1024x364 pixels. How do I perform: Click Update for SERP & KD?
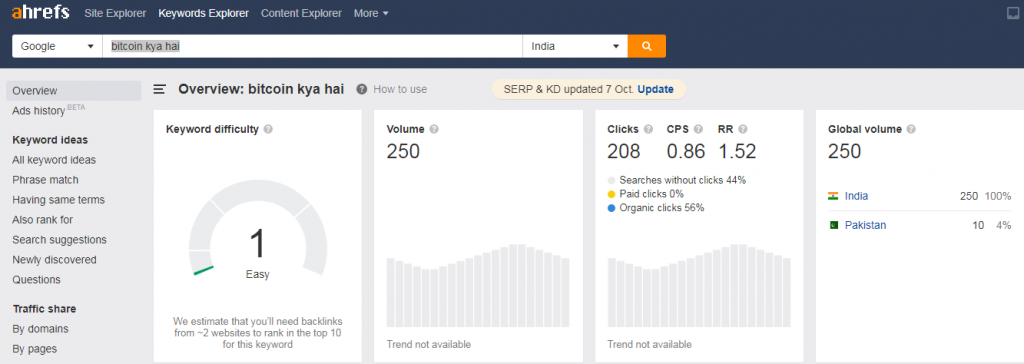pos(655,90)
